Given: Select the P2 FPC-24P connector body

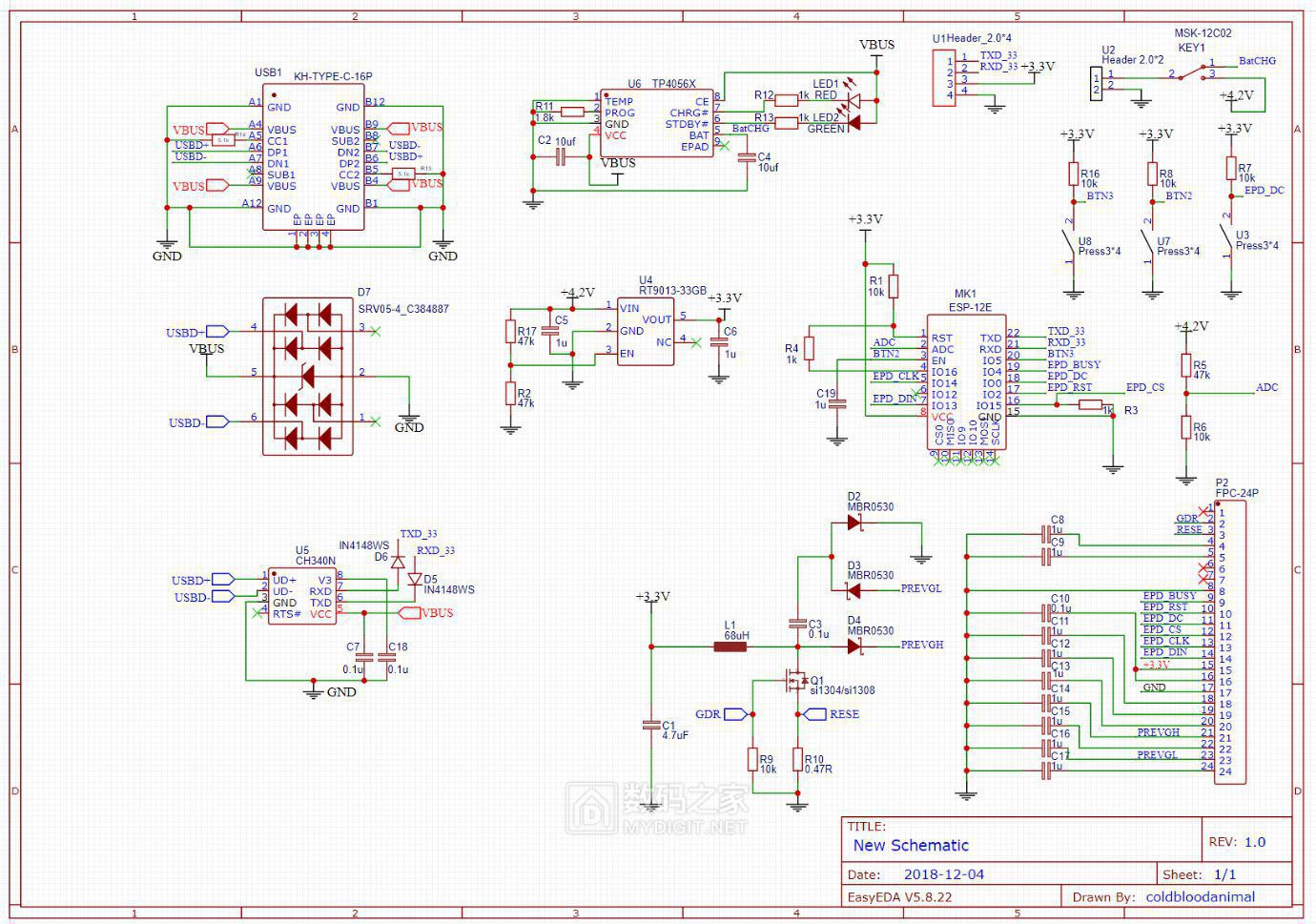Looking at the screenshot, I should coord(1230,642).
